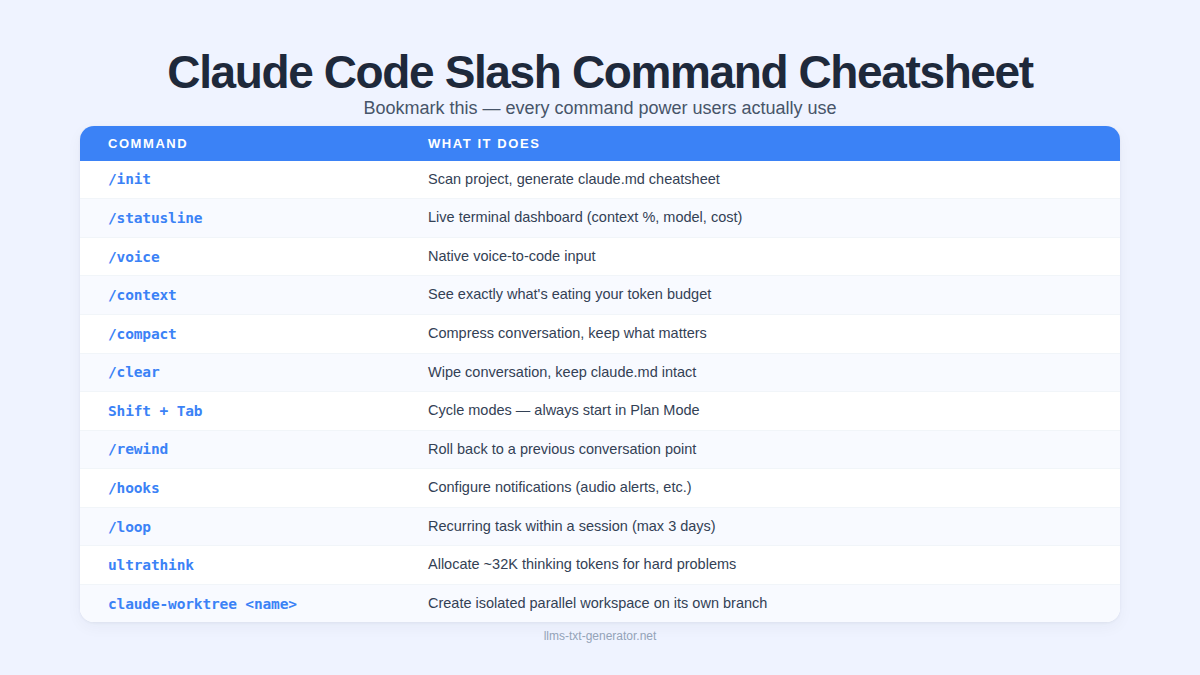Click 'Native voice-to-code input' description
Screen dimensions: 1200x675
pyautogui.click(x=512, y=256)
